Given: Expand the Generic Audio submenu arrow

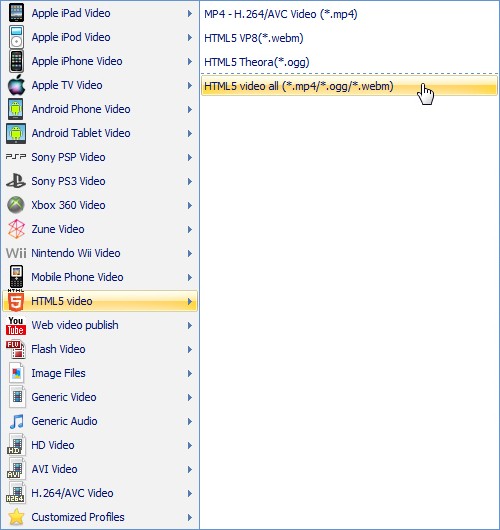Looking at the screenshot, I should (x=190, y=421).
